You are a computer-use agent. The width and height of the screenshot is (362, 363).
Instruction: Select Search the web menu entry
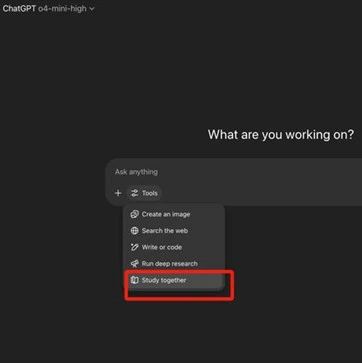pos(175,231)
